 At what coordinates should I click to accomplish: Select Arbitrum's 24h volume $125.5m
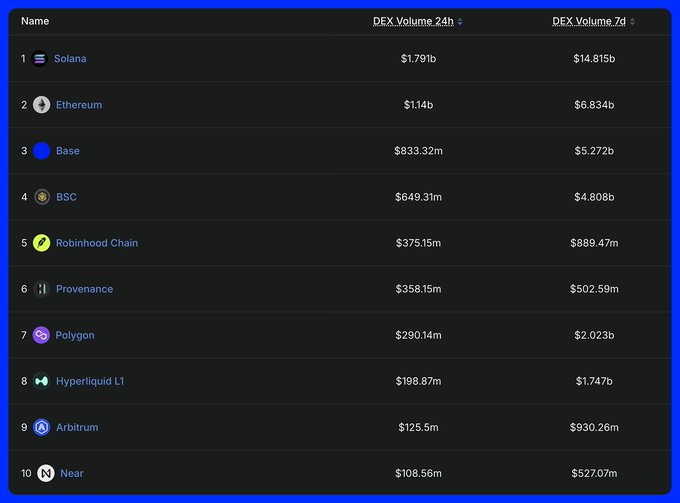click(x=418, y=427)
